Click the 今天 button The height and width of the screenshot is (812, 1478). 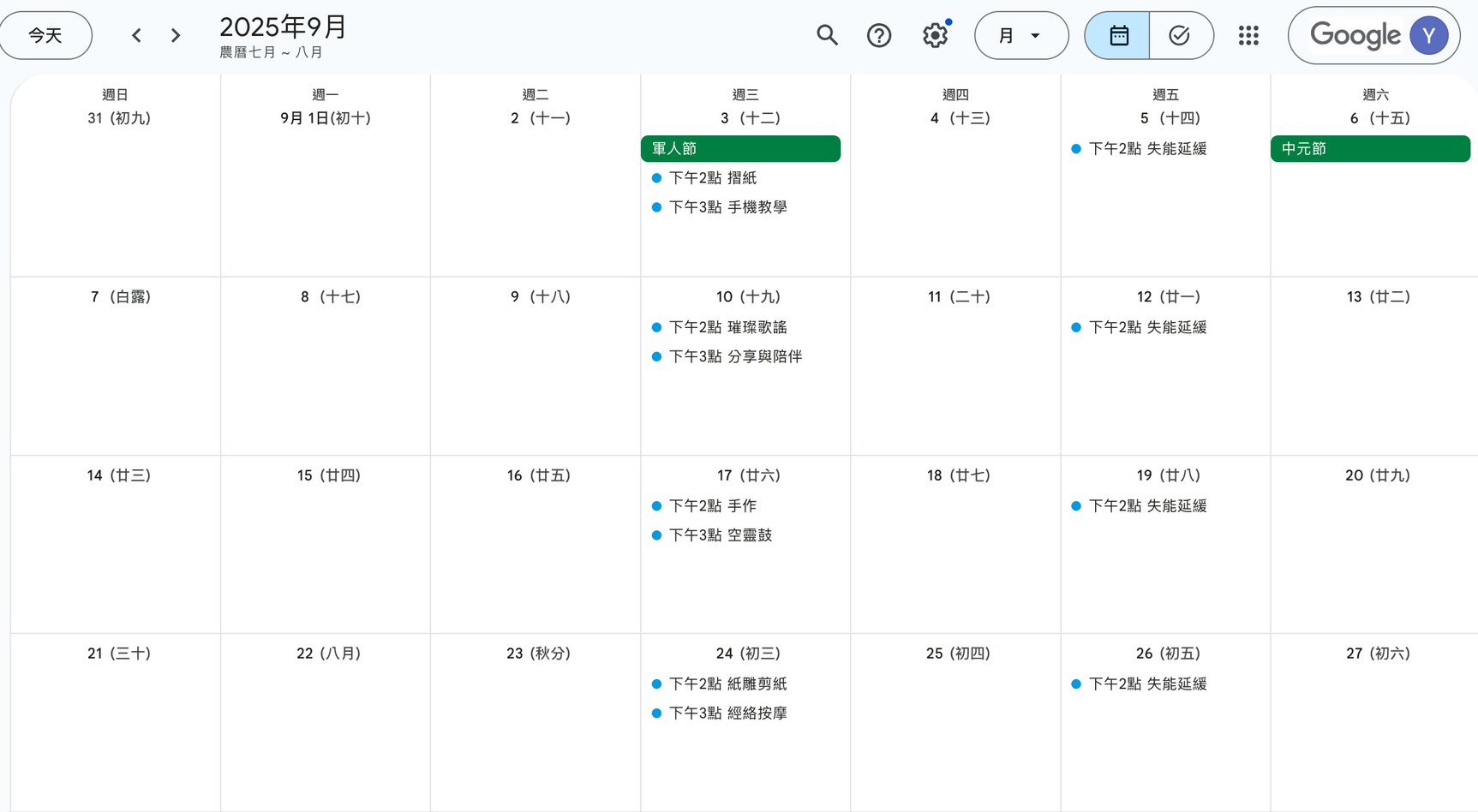coord(45,35)
